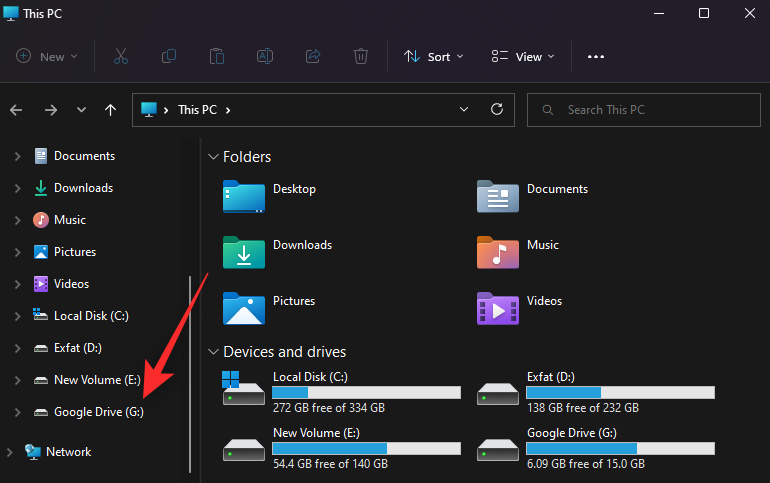The width and height of the screenshot is (770, 483).
Task: Select Exfat (D:) drive icon in Devices
Action: pos(497,394)
